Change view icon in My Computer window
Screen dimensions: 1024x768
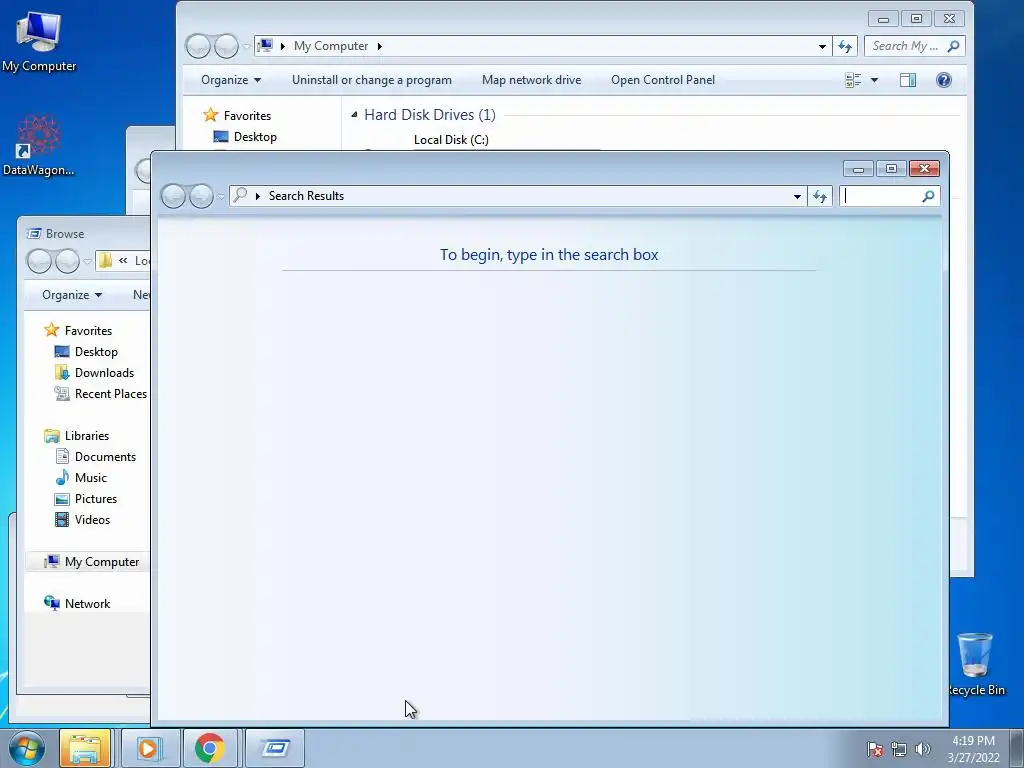point(853,80)
